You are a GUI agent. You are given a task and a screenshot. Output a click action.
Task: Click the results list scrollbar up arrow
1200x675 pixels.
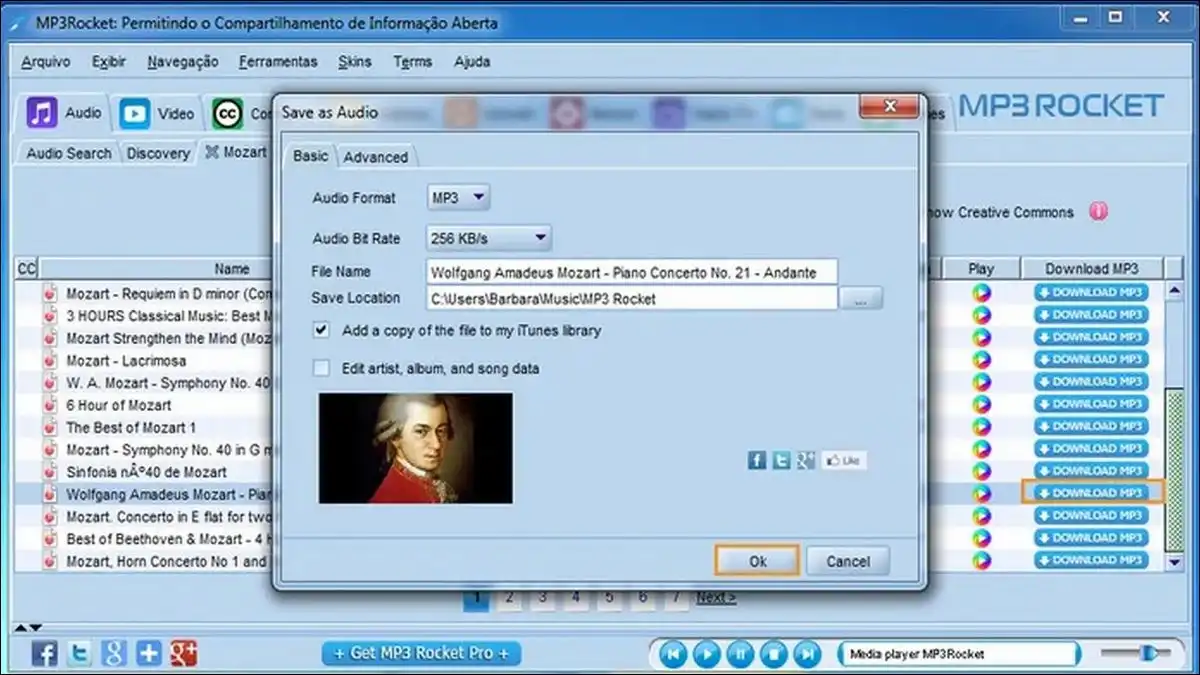1176,290
